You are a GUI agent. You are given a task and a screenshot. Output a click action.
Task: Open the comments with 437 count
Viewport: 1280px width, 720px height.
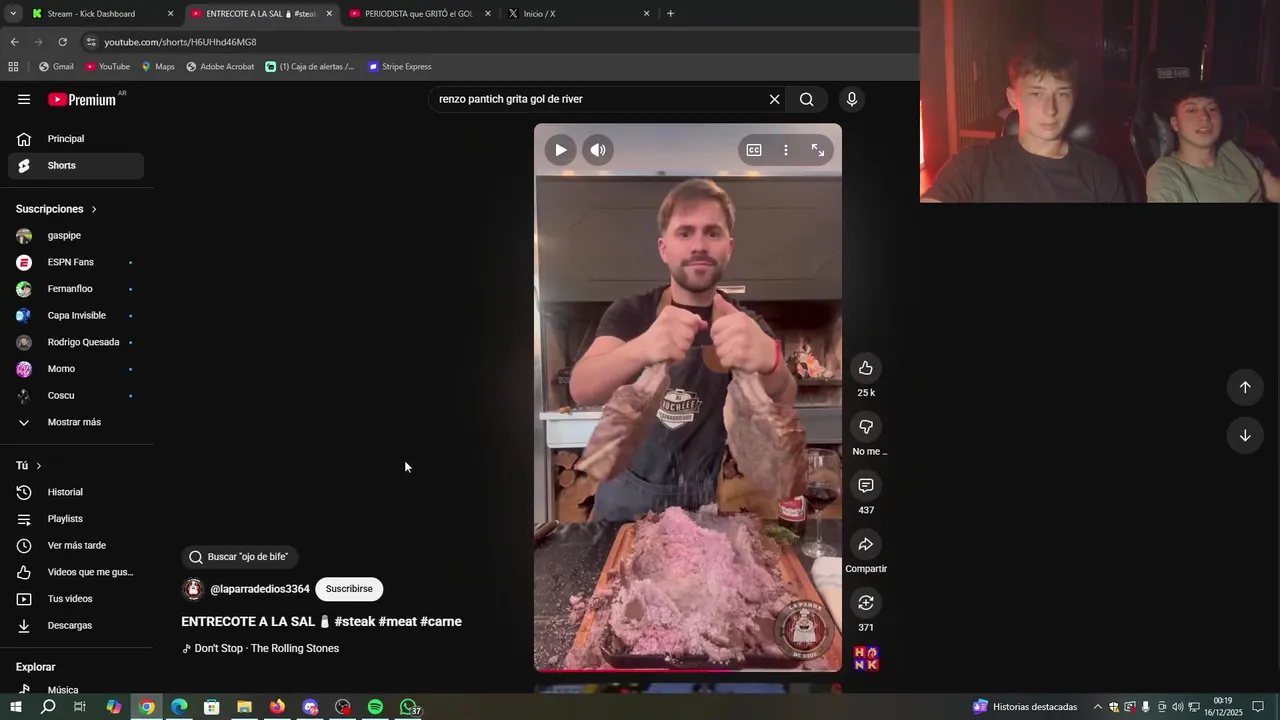(x=866, y=486)
